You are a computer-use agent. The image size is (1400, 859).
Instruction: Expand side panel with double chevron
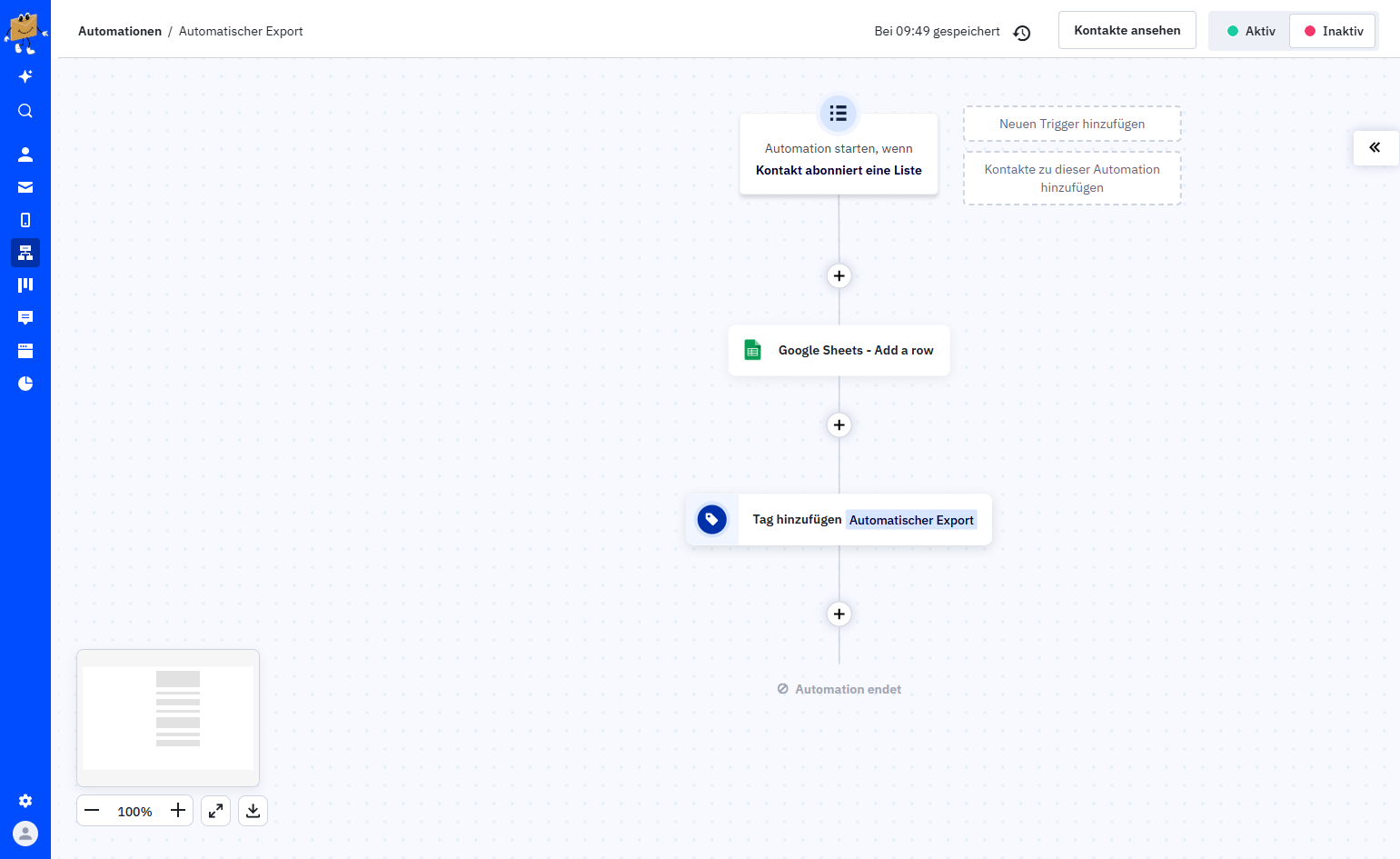coord(1375,147)
